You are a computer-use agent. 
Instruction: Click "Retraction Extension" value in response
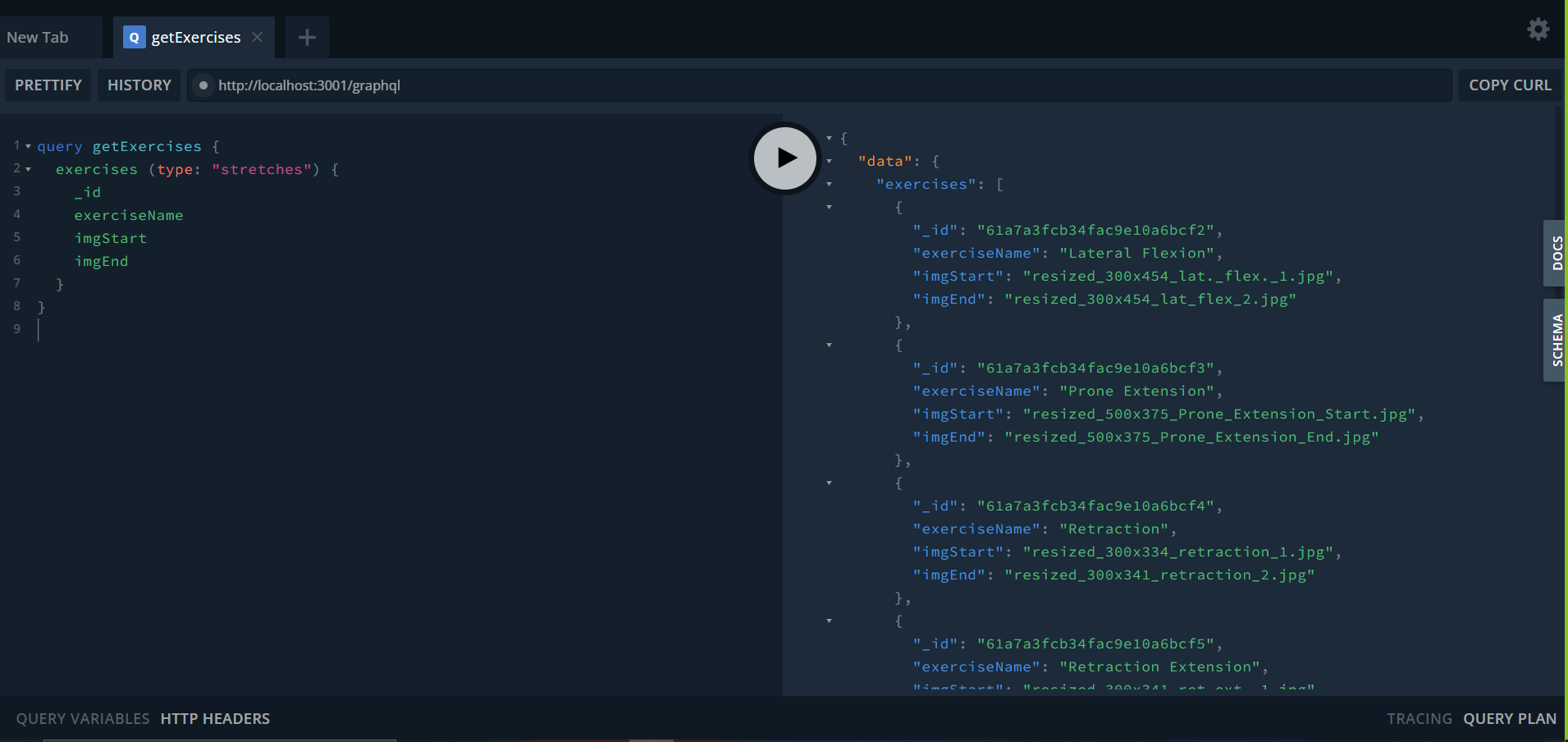[x=1159, y=666]
